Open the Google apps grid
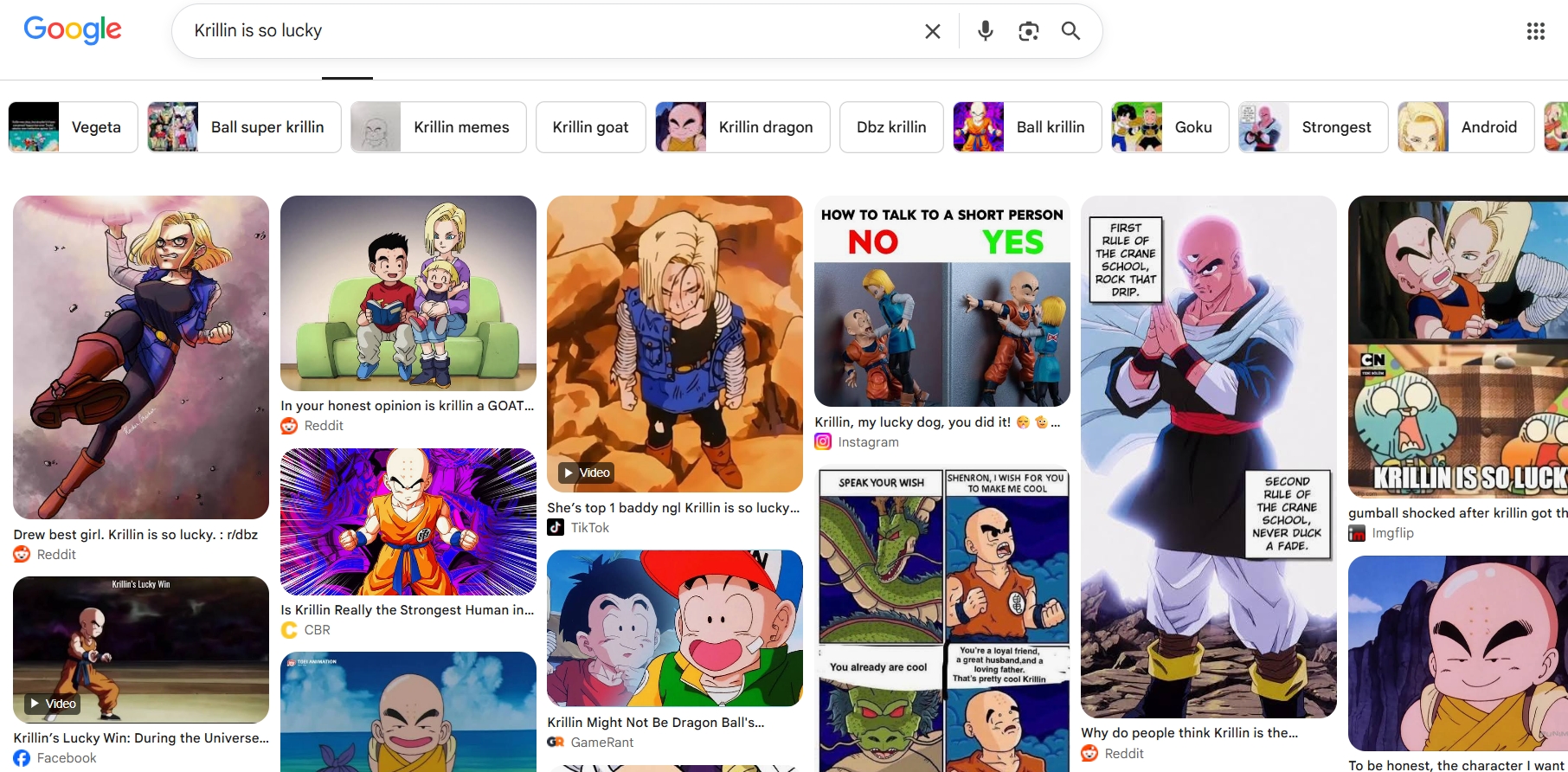 pos(1535,31)
